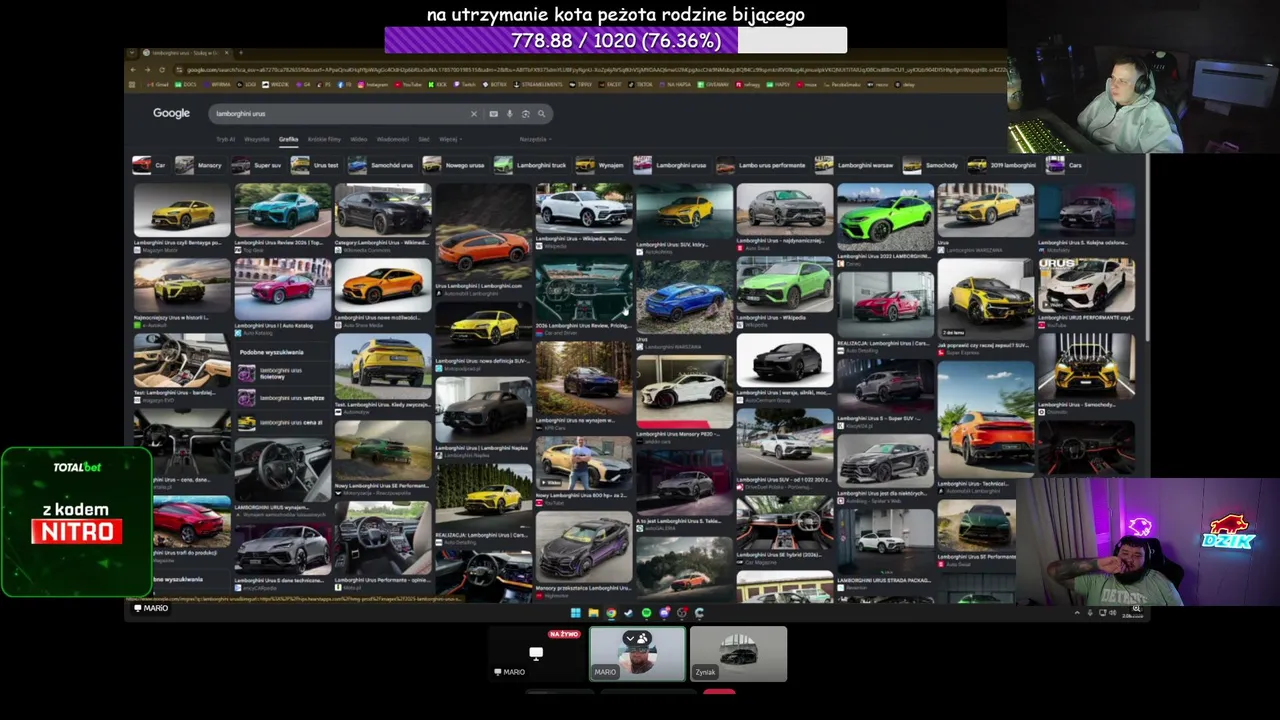Screen dimensions: 1280x720
Task: Open the STREAMELEMENTS bookmark
Action: pyautogui.click(x=539, y=85)
